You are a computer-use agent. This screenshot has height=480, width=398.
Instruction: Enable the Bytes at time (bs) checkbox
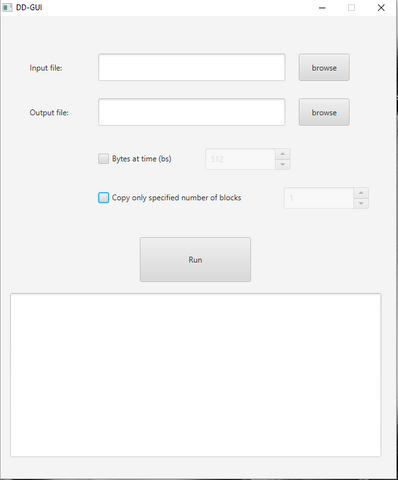coord(103,159)
